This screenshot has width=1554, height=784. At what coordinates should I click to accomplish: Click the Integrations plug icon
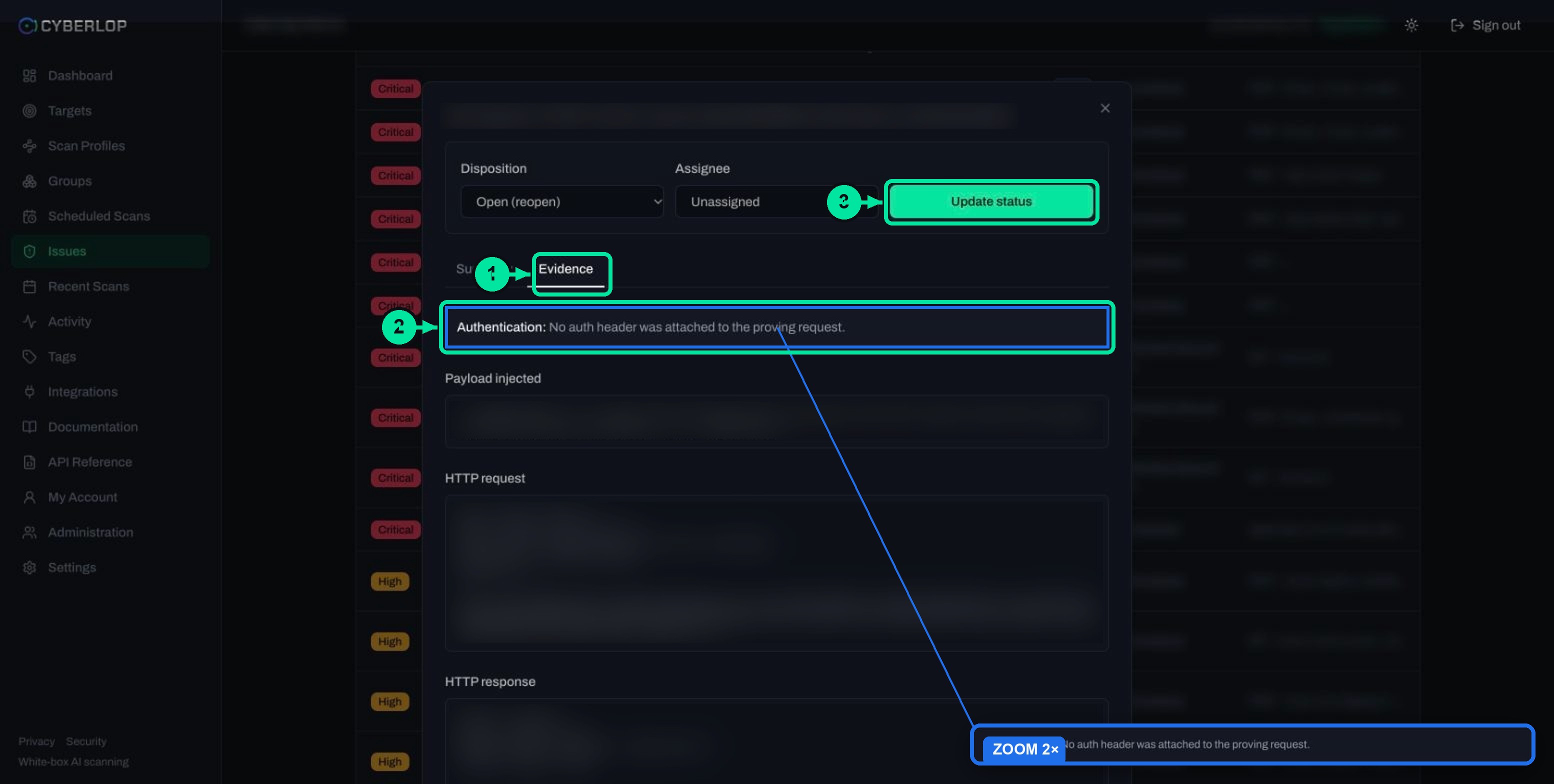click(x=29, y=392)
